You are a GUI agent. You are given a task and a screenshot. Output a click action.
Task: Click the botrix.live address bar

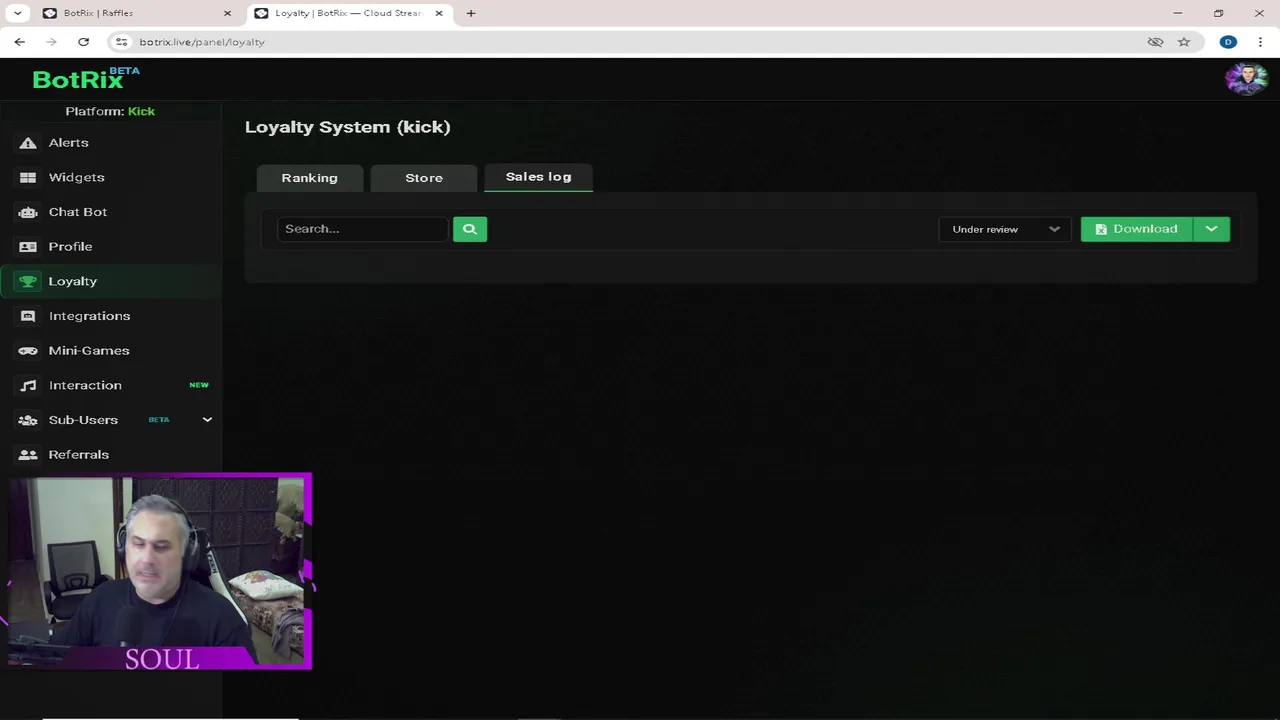640,42
